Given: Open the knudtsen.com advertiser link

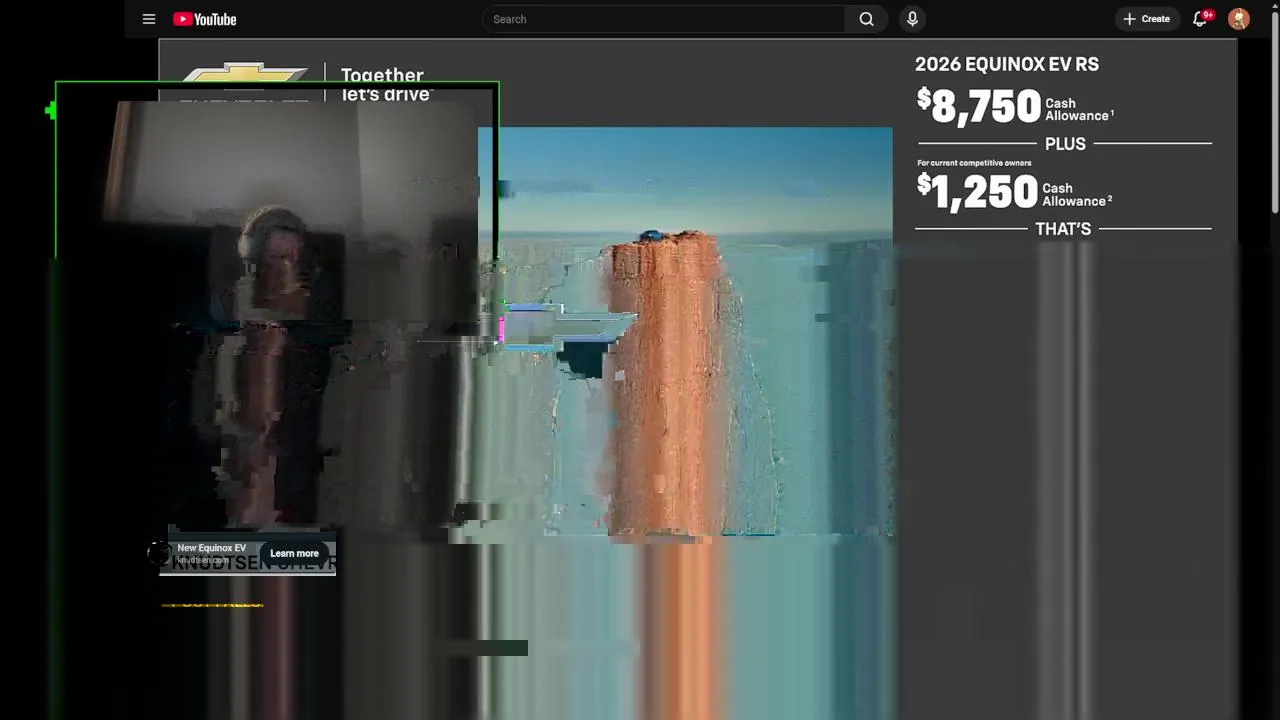Looking at the screenshot, I should (203, 560).
